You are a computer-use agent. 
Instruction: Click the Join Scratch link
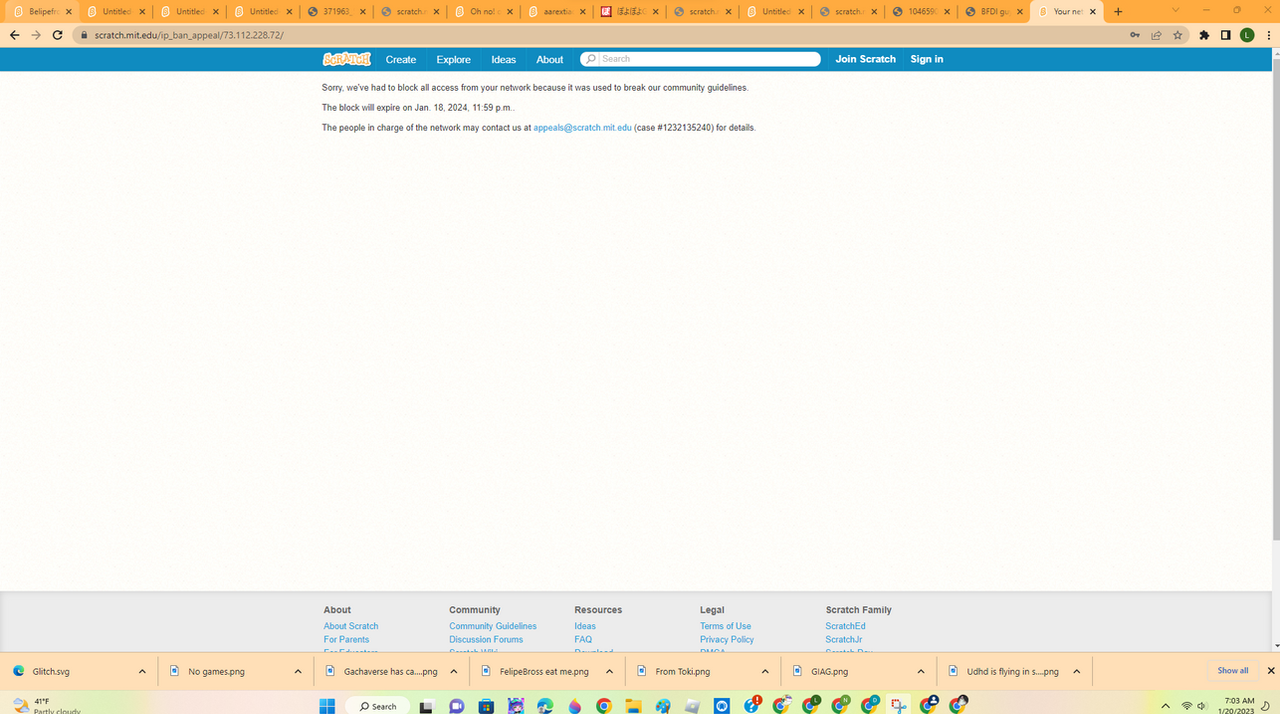point(866,59)
